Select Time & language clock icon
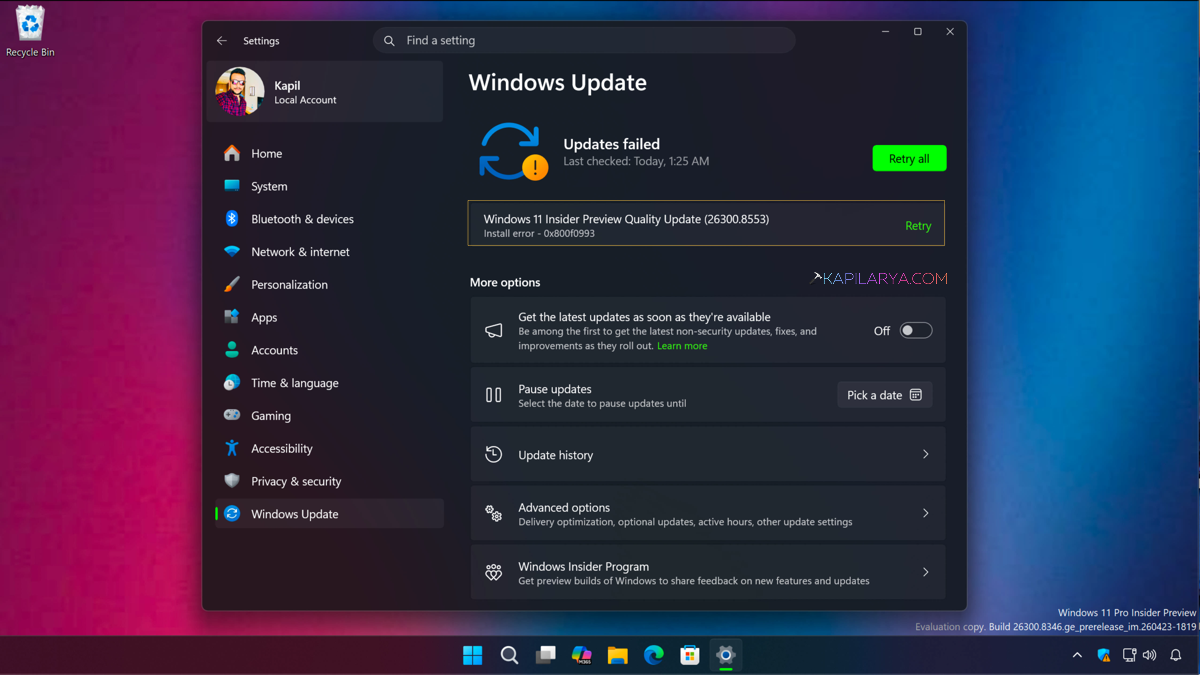Image resolution: width=1200 pixels, height=675 pixels. click(232, 383)
